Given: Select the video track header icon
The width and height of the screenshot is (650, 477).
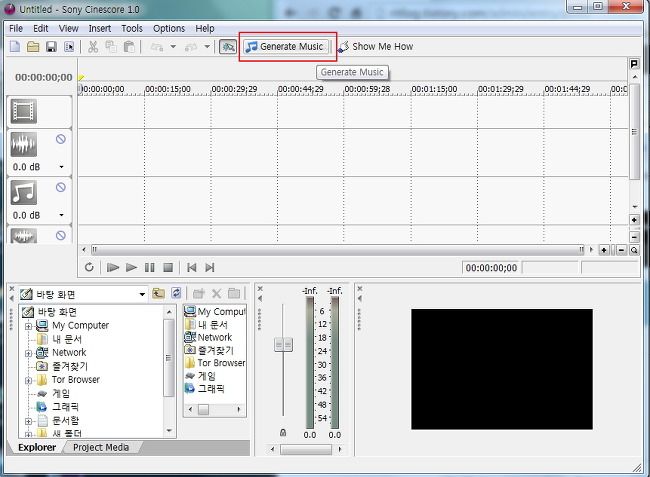Looking at the screenshot, I should (24, 111).
